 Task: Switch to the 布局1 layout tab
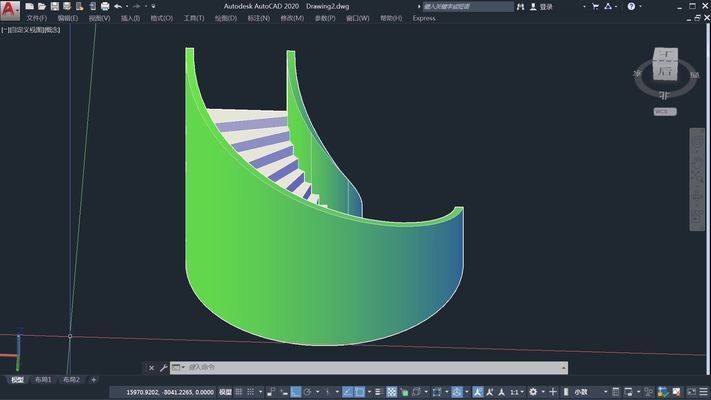pyautogui.click(x=44, y=380)
